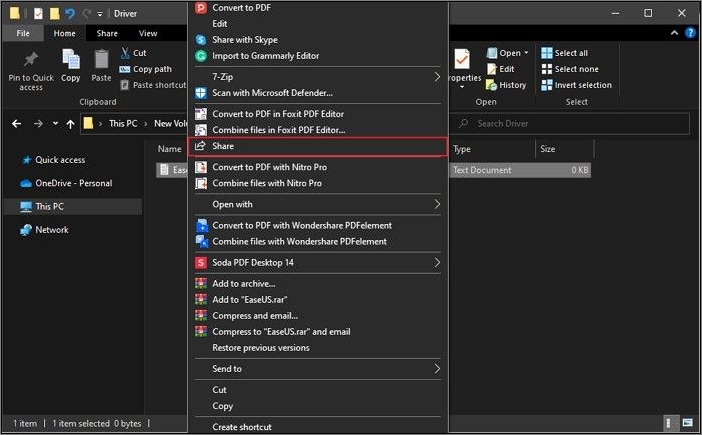Expand the Open with submenu
The image size is (702, 435).
(437, 205)
